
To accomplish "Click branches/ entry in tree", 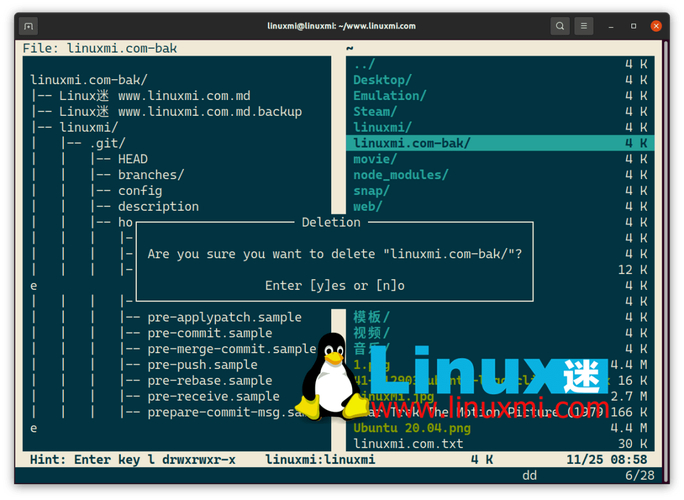I will click(x=151, y=175).
